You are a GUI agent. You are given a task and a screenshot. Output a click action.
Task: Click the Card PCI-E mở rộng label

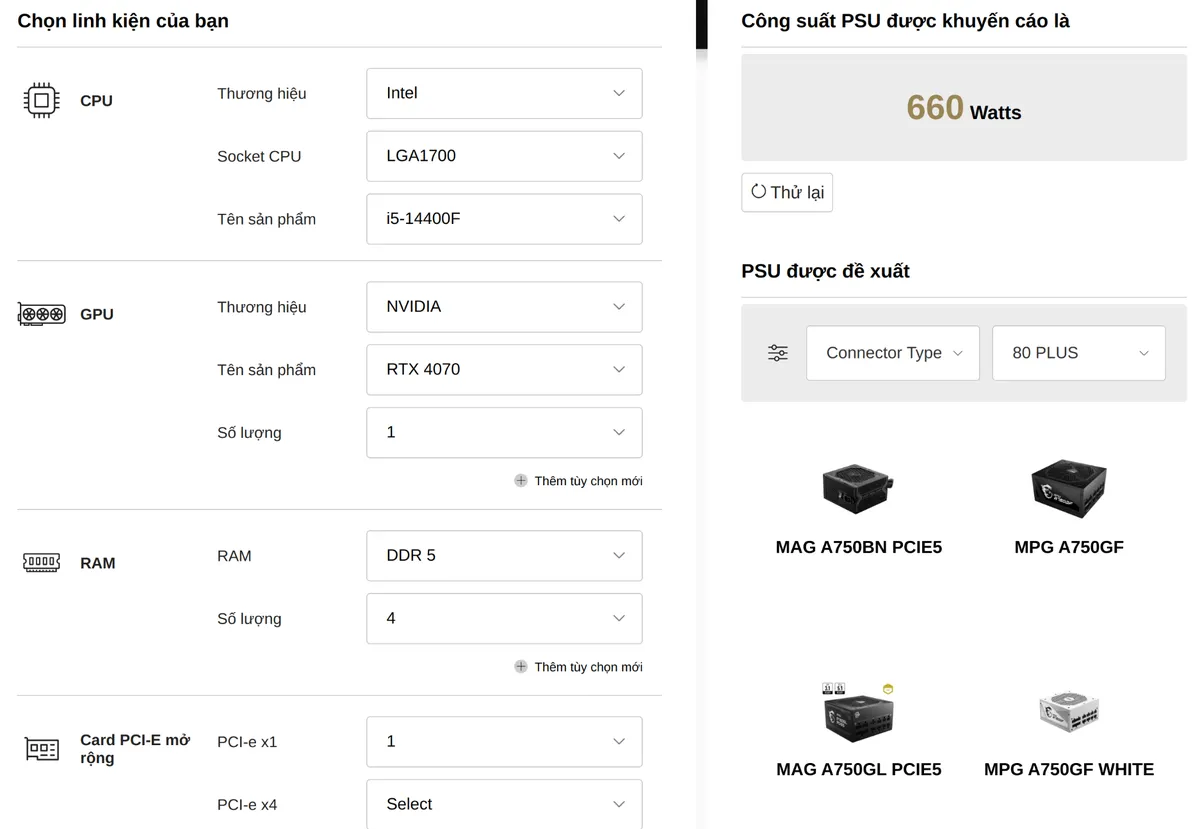[135, 749]
